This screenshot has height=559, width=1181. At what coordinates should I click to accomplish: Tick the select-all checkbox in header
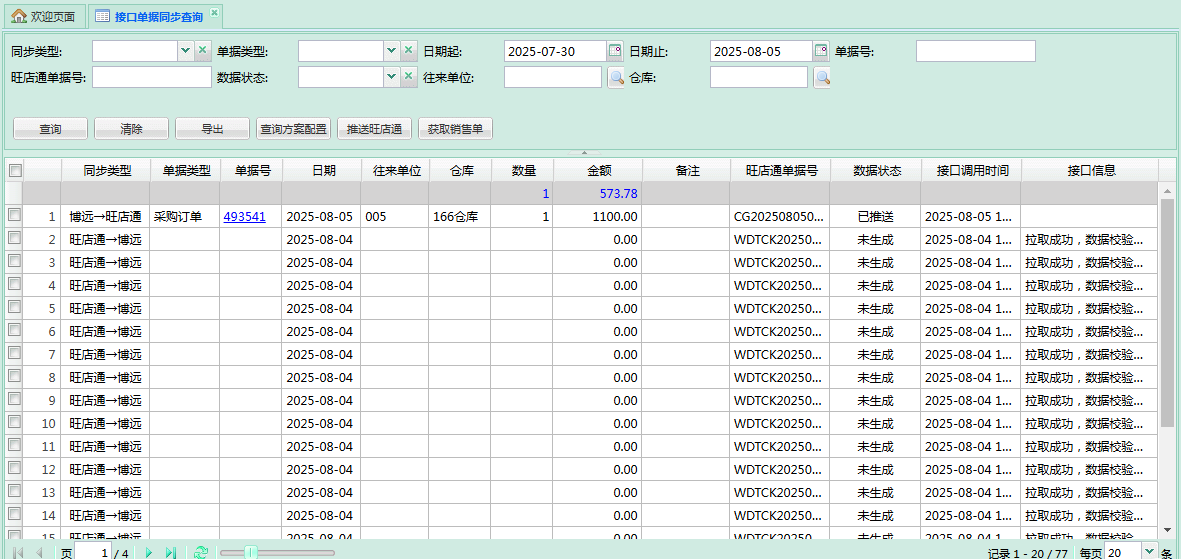[15, 171]
